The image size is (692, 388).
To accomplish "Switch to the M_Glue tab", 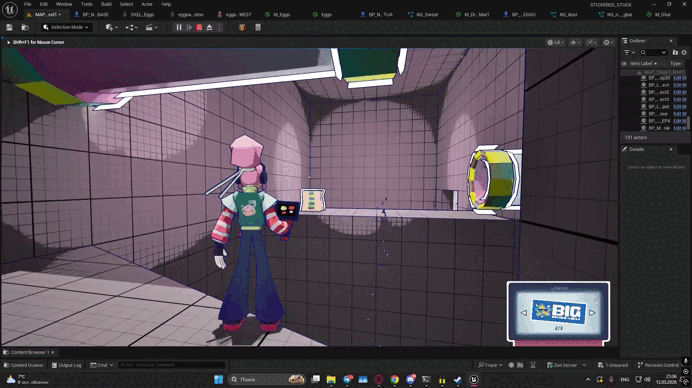I will point(658,15).
